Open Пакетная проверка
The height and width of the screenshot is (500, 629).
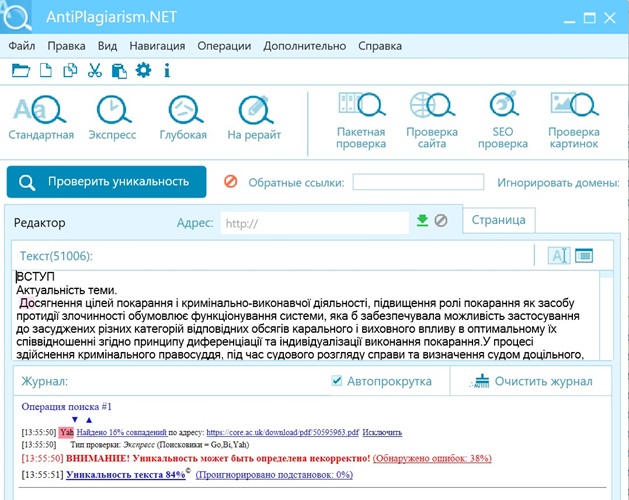pyautogui.click(x=361, y=120)
